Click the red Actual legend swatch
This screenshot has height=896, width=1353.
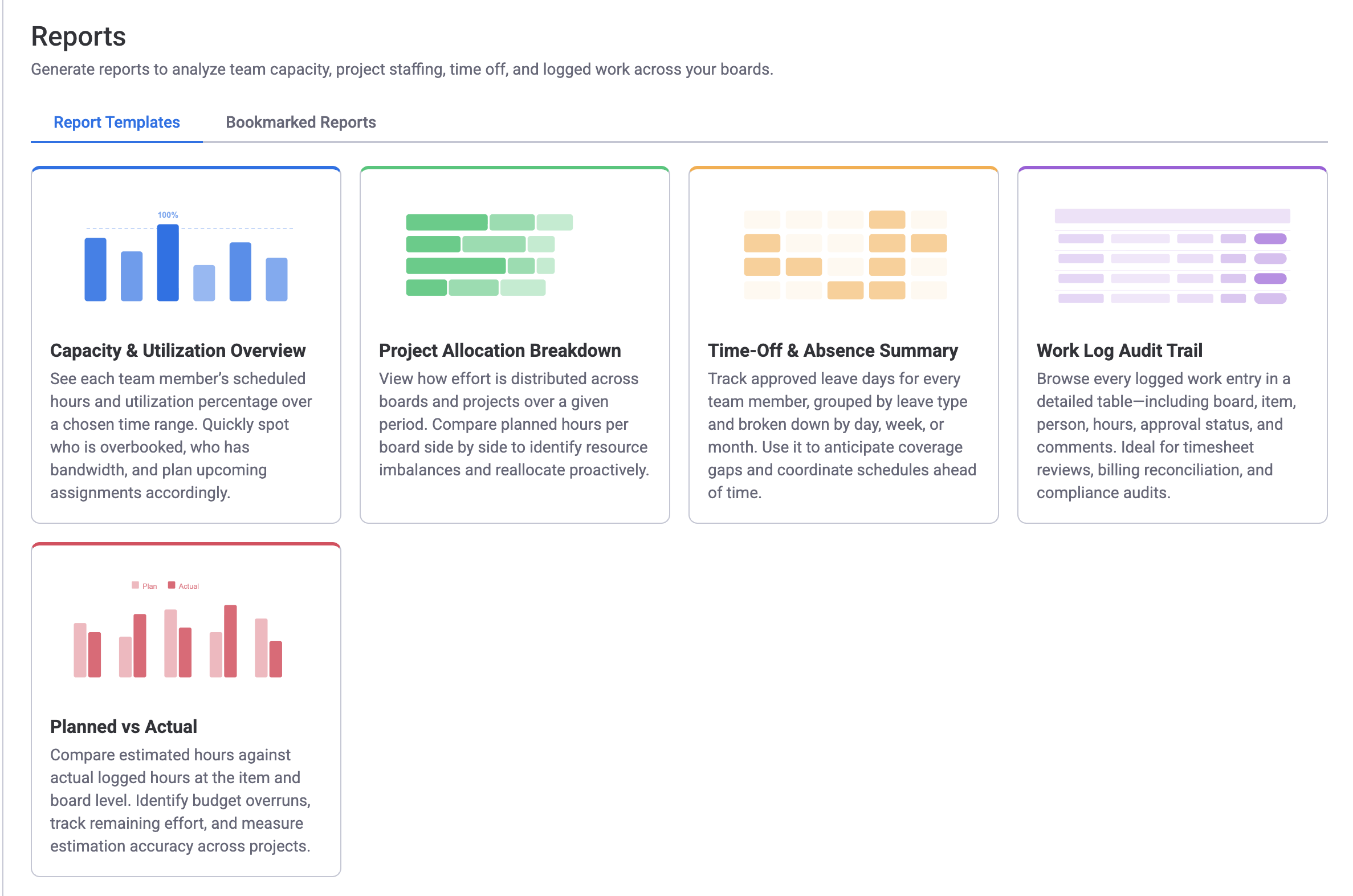click(172, 585)
